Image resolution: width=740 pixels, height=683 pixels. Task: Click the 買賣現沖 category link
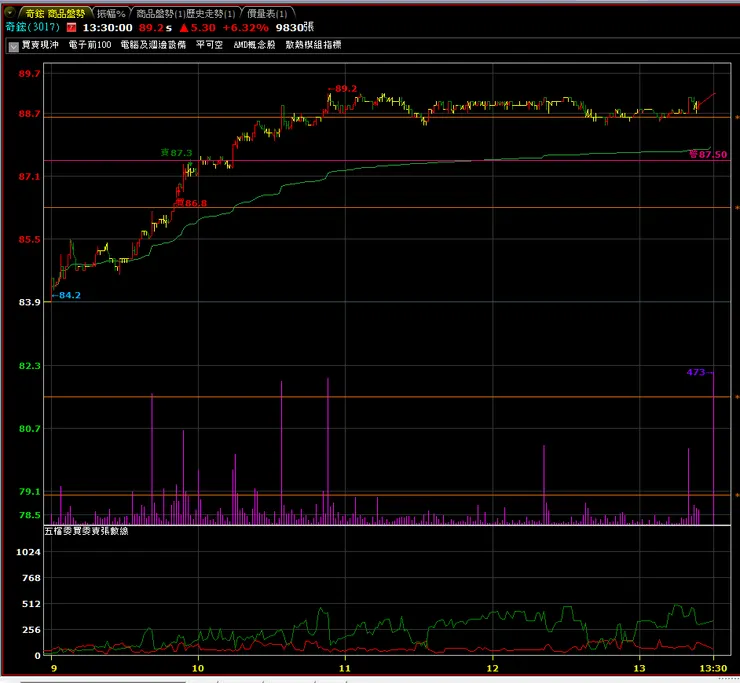click(40, 45)
